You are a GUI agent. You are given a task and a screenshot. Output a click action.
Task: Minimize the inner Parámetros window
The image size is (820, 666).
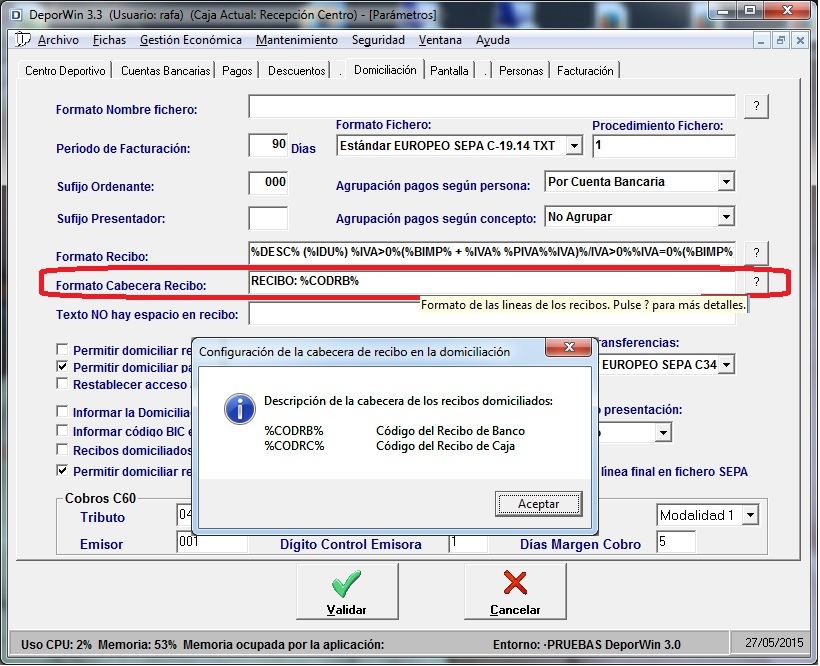click(x=761, y=40)
